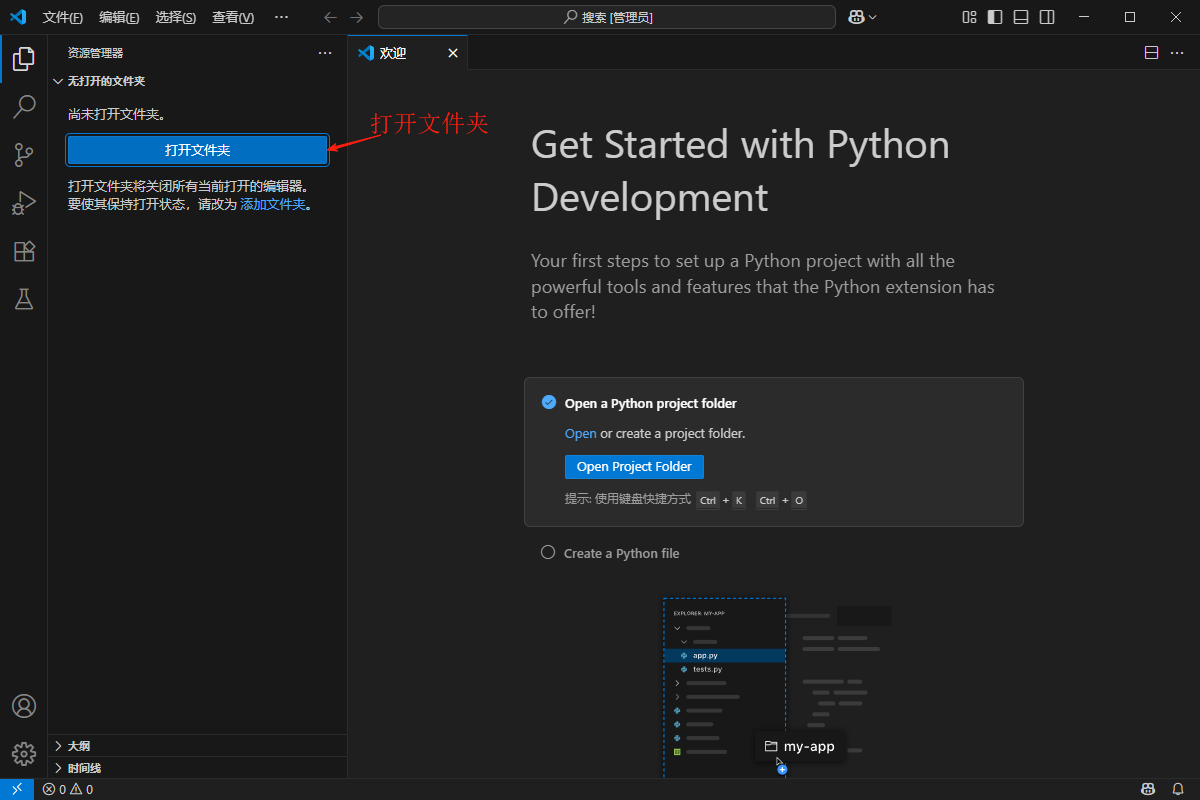1200x800 pixels.
Task: Toggle the secondary side bar
Action: 1047,17
